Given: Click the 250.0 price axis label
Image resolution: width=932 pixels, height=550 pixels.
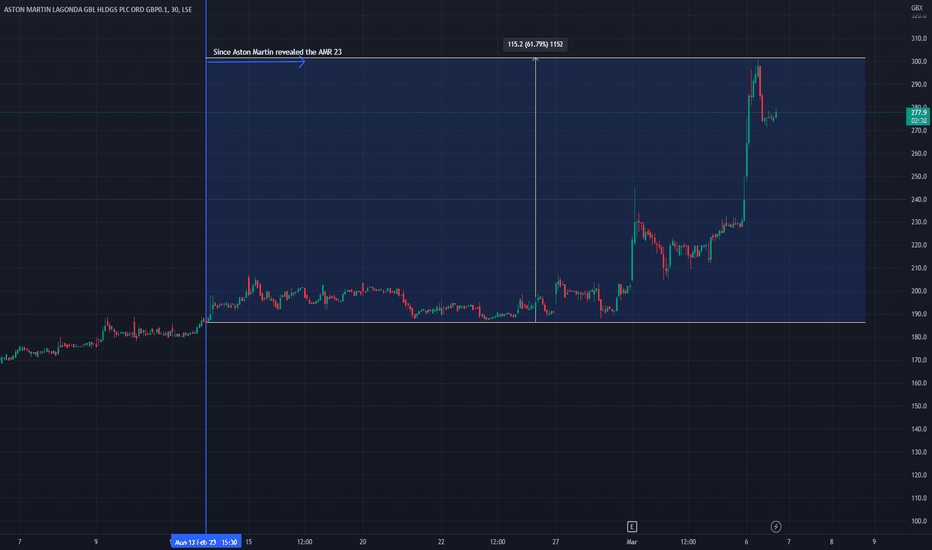Looking at the screenshot, I should click(x=919, y=176).
